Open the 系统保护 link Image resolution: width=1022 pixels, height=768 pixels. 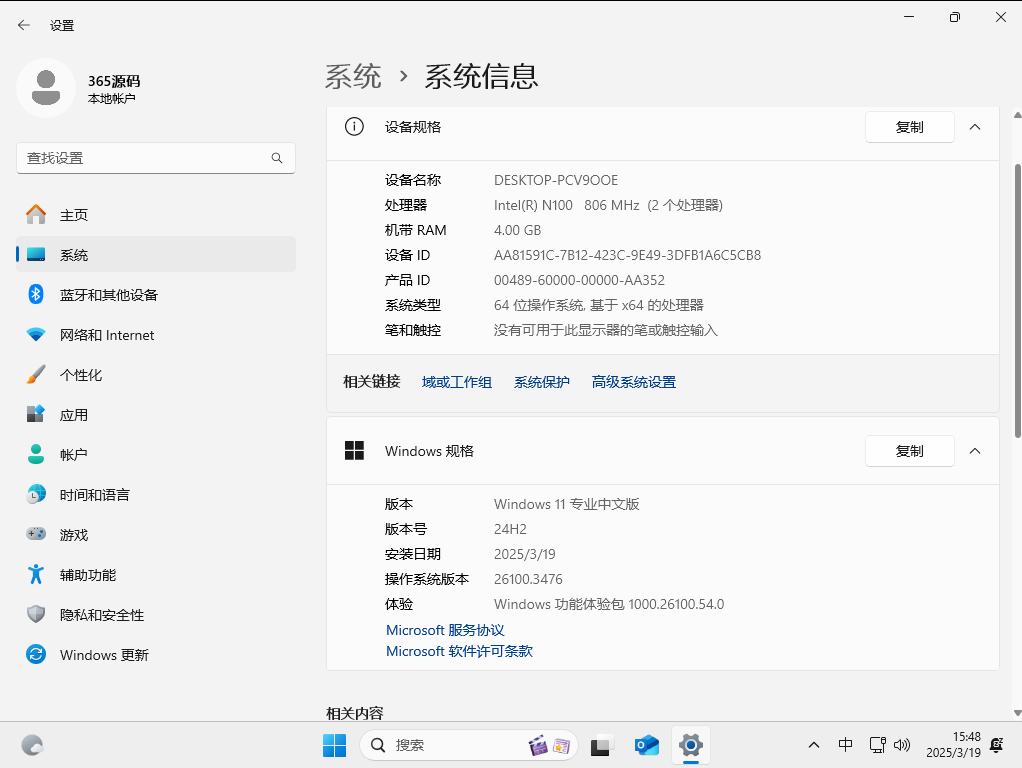tap(542, 382)
